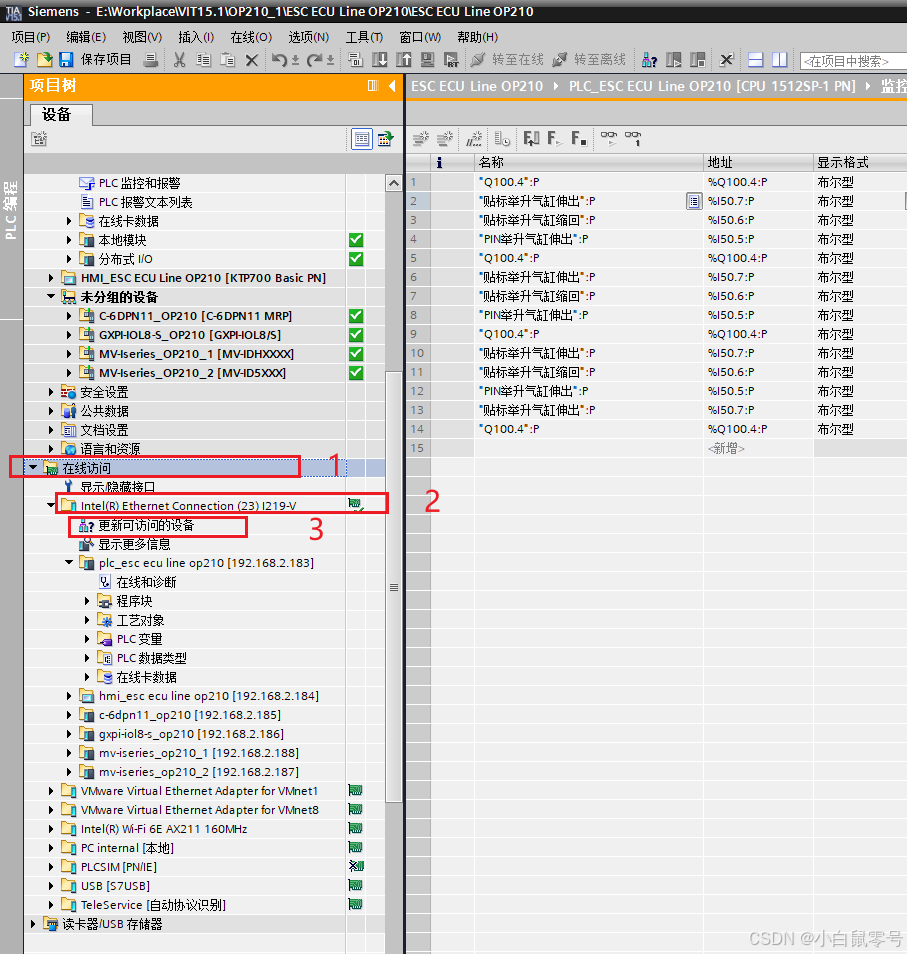Collapse 未分组的设备 node
This screenshot has height=954, width=907.
click(51, 296)
